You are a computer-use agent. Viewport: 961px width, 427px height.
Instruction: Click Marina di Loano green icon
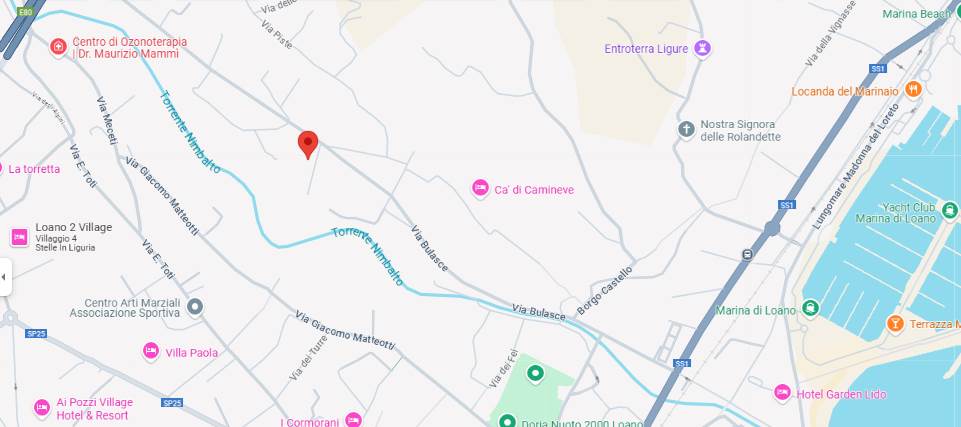(810, 309)
